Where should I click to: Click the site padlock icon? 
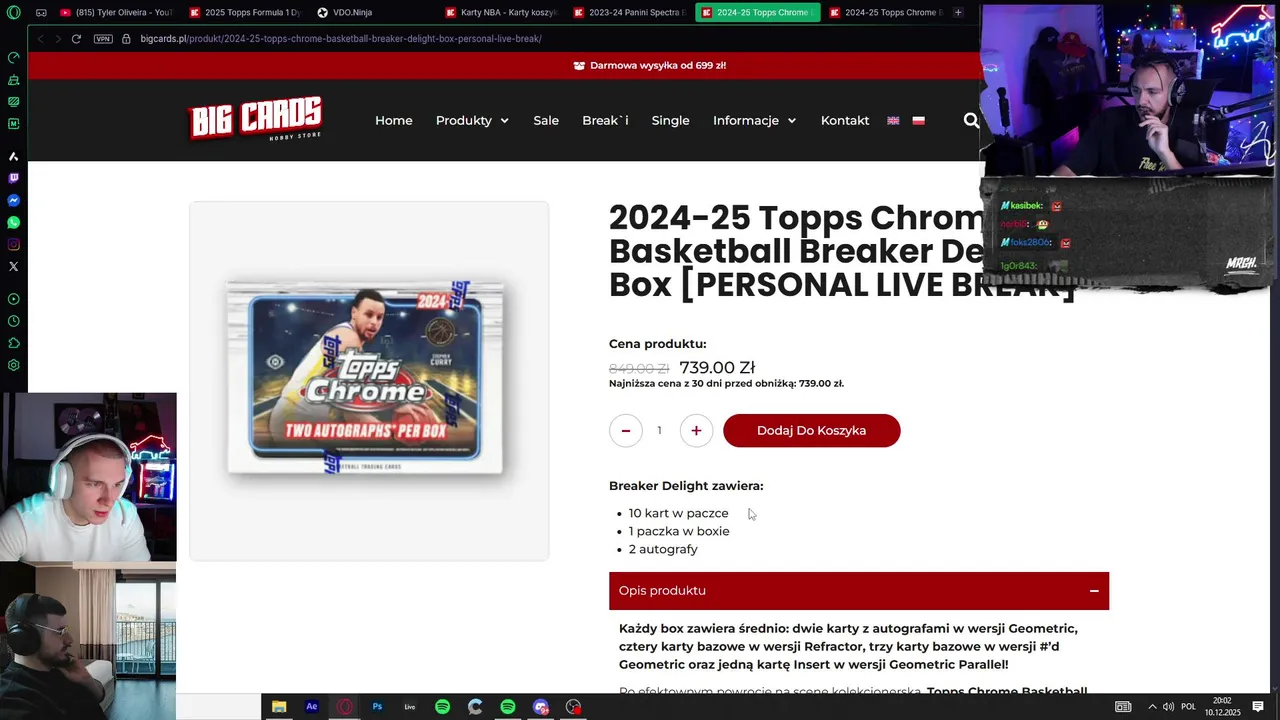[126, 39]
